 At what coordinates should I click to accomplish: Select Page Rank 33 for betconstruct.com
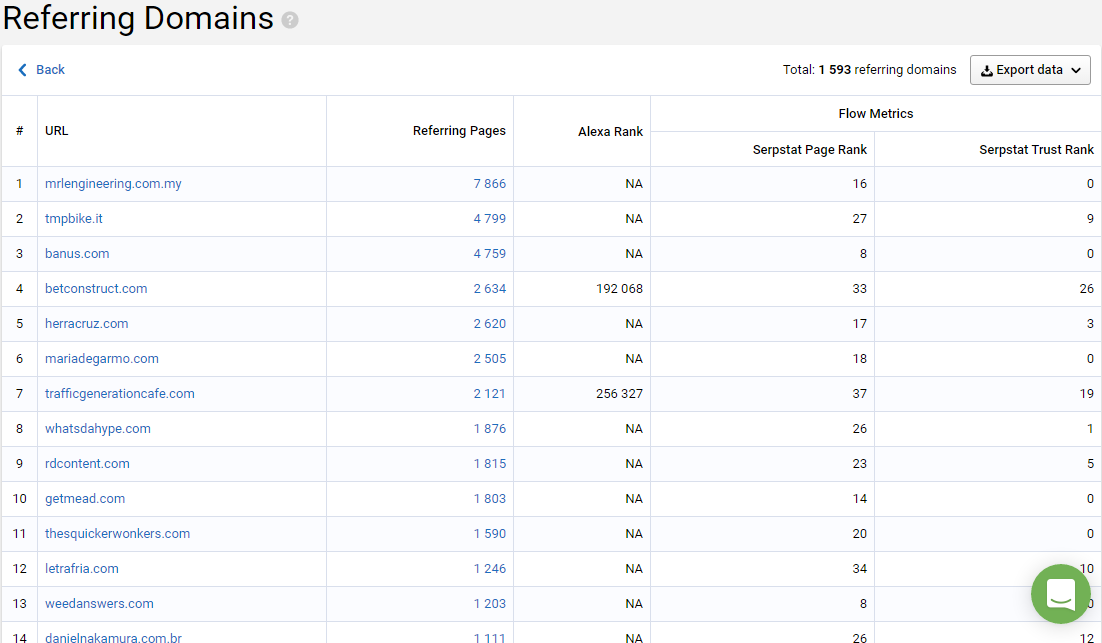tap(860, 289)
